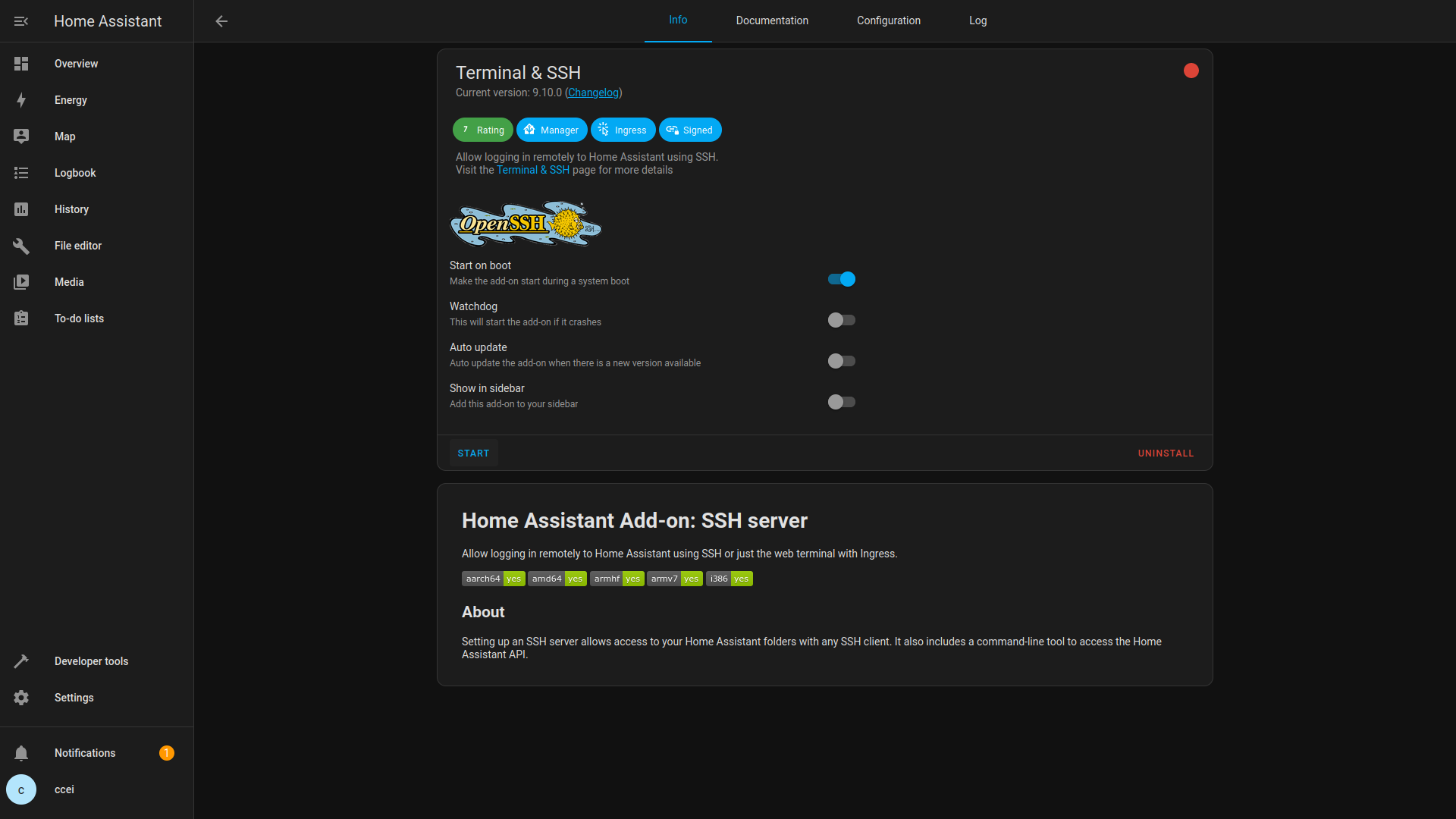
Task: Enable the Show in sidebar toggle
Action: coord(841,402)
